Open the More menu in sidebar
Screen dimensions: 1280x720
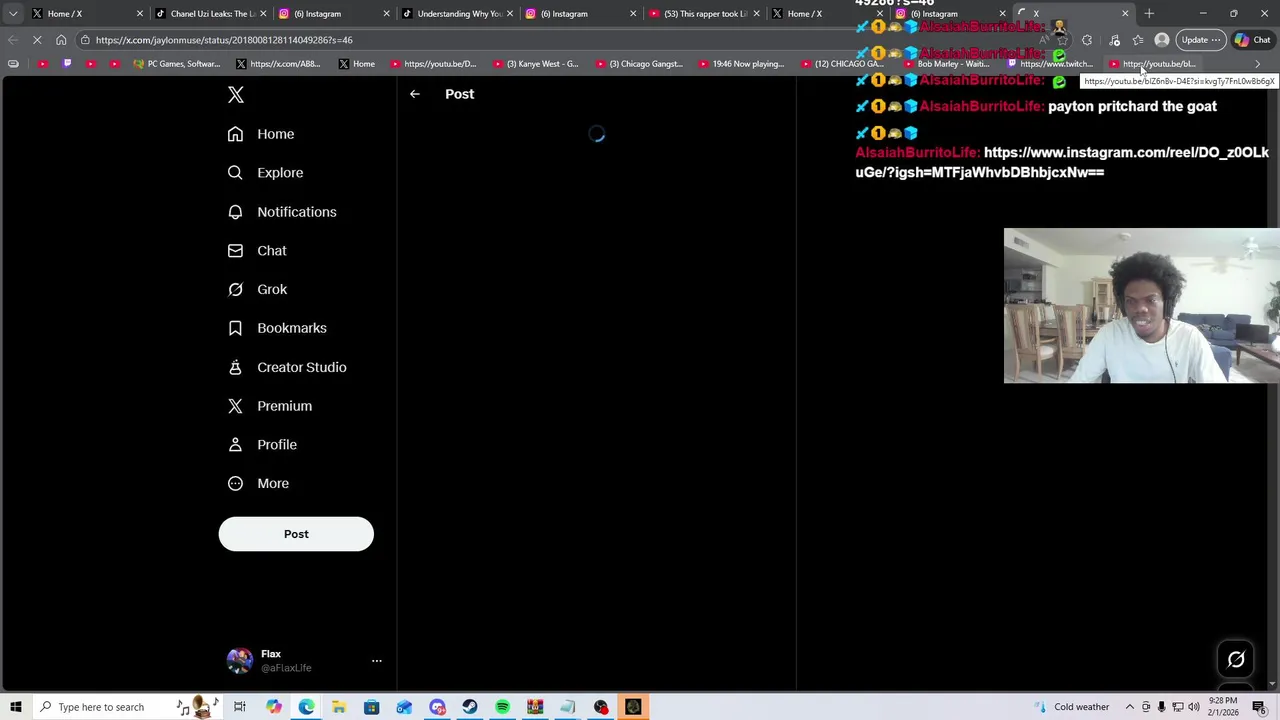[x=258, y=484]
